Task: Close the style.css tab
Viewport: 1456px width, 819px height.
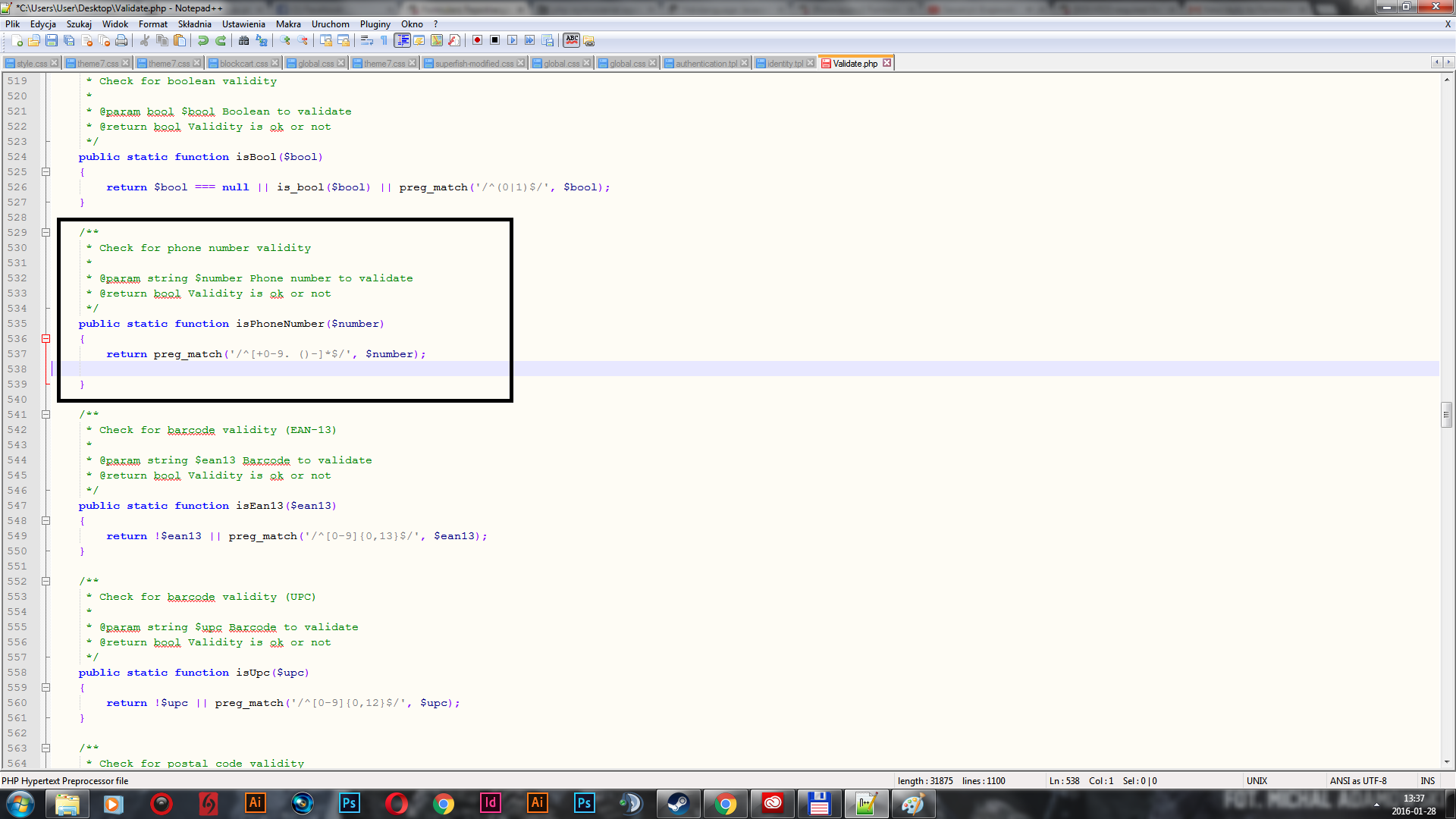Action: (55, 63)
